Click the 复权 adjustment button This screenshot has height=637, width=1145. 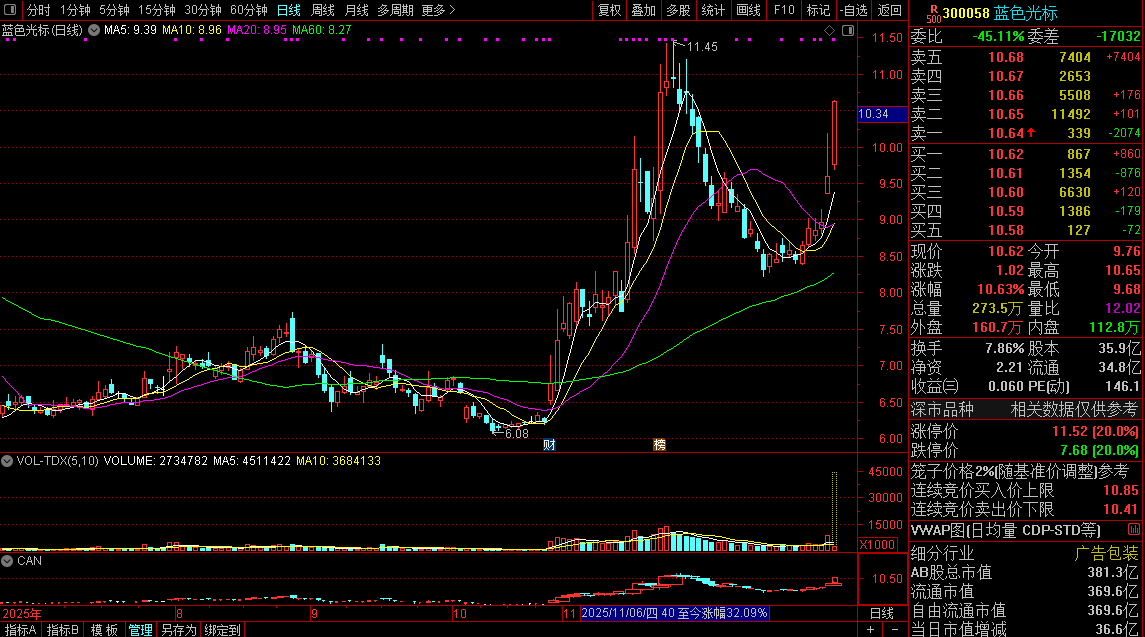tap(610, 10)
